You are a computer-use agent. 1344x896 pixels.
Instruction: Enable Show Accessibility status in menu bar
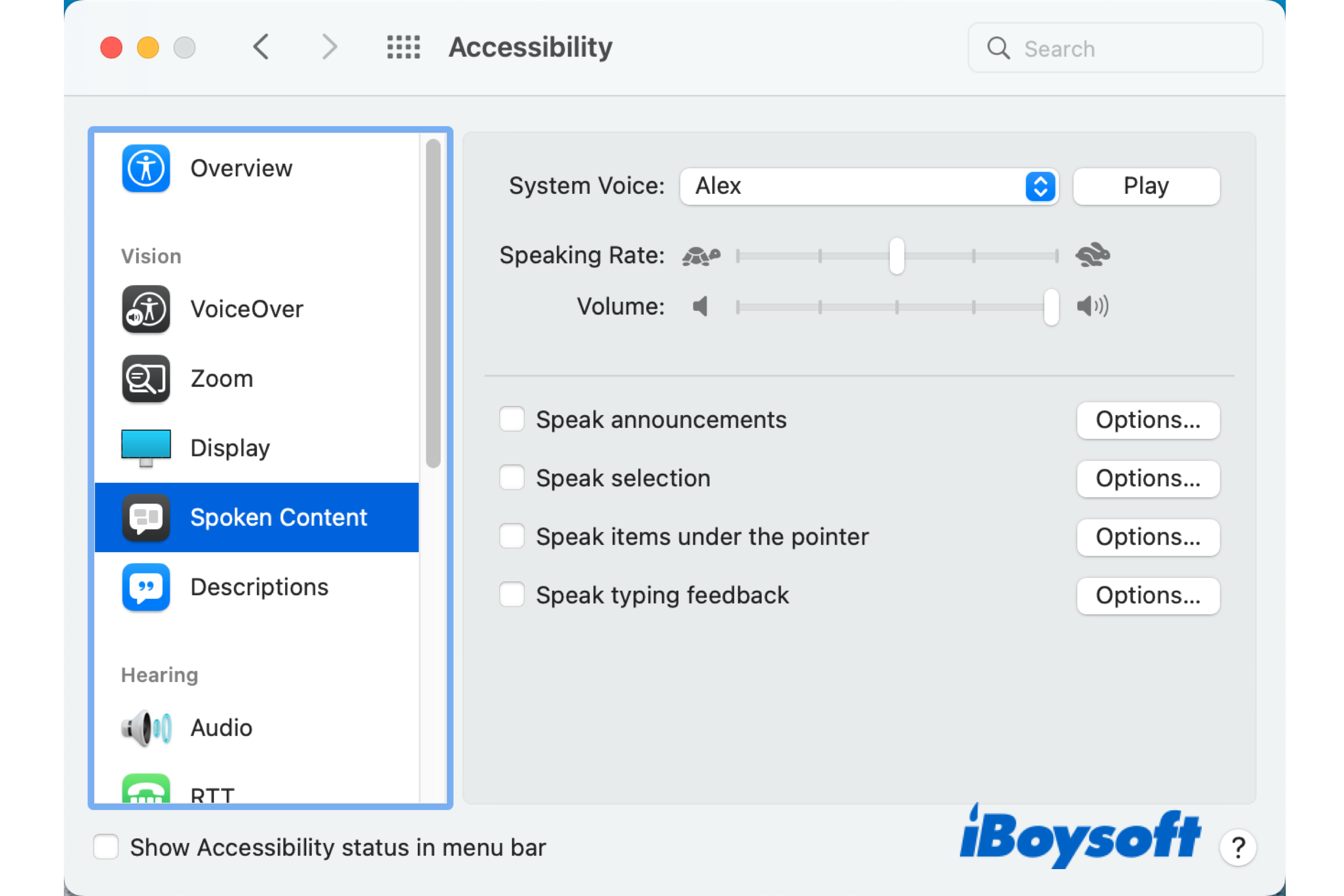tap(106, 847)
